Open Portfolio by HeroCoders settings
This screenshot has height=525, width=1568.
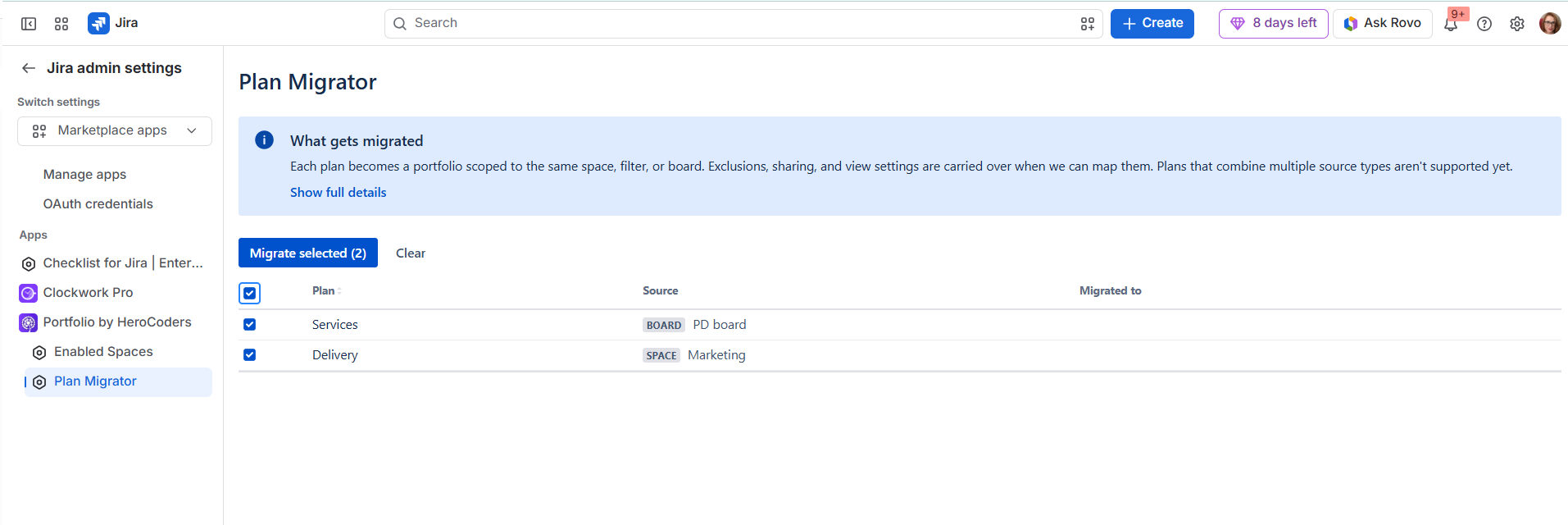point(117,322)
